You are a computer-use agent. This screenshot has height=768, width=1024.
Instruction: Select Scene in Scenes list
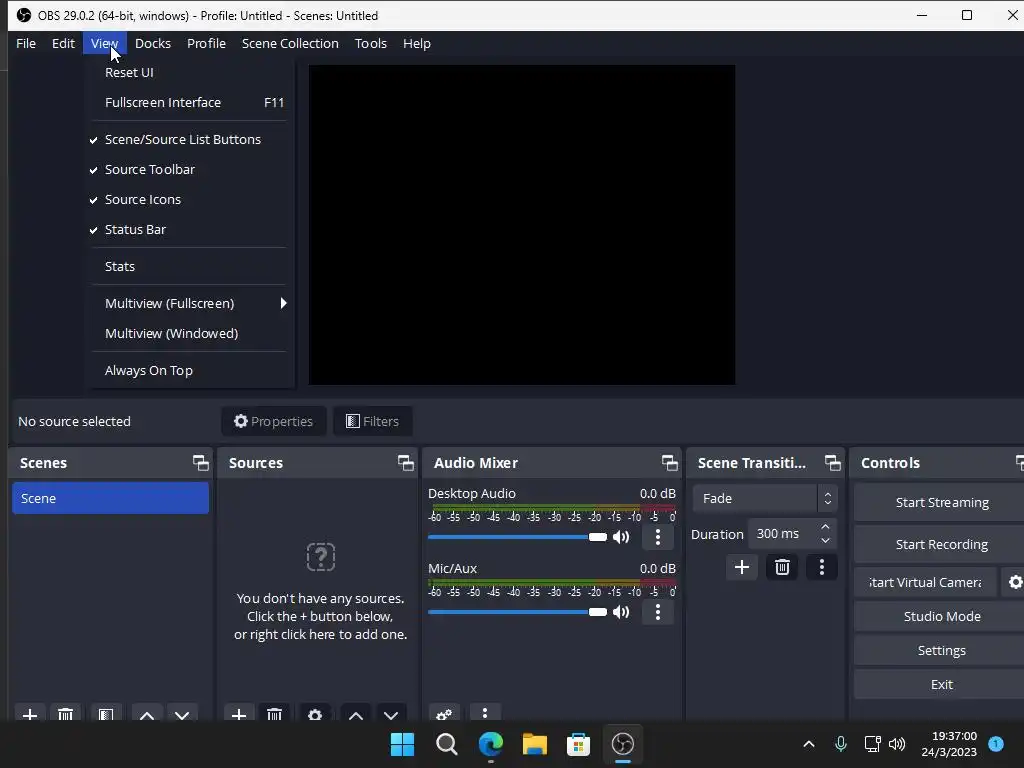point(110,498)
